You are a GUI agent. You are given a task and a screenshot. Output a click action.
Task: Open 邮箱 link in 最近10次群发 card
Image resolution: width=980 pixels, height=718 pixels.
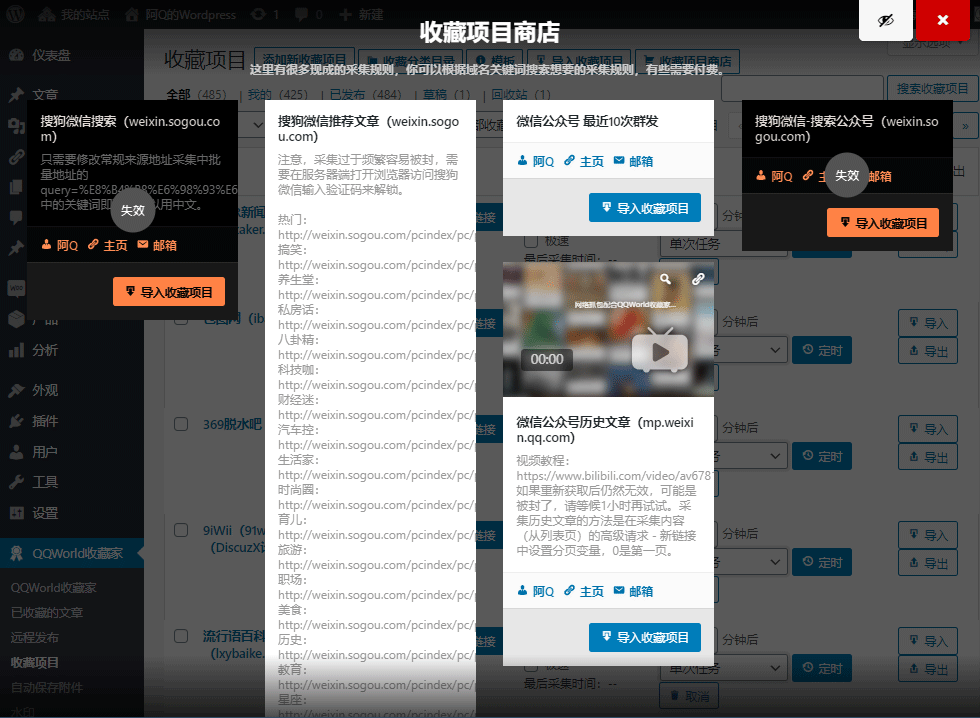point(633,161)
